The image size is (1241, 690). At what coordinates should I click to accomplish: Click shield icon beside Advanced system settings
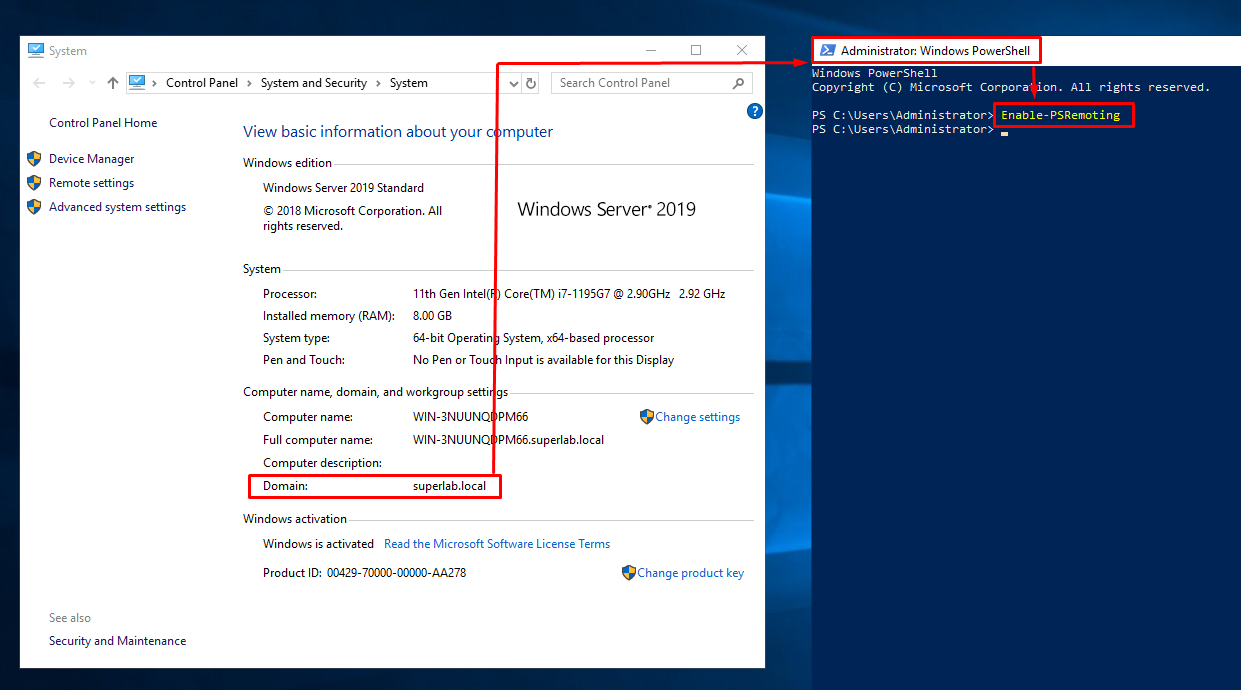[x=34, y=207]
